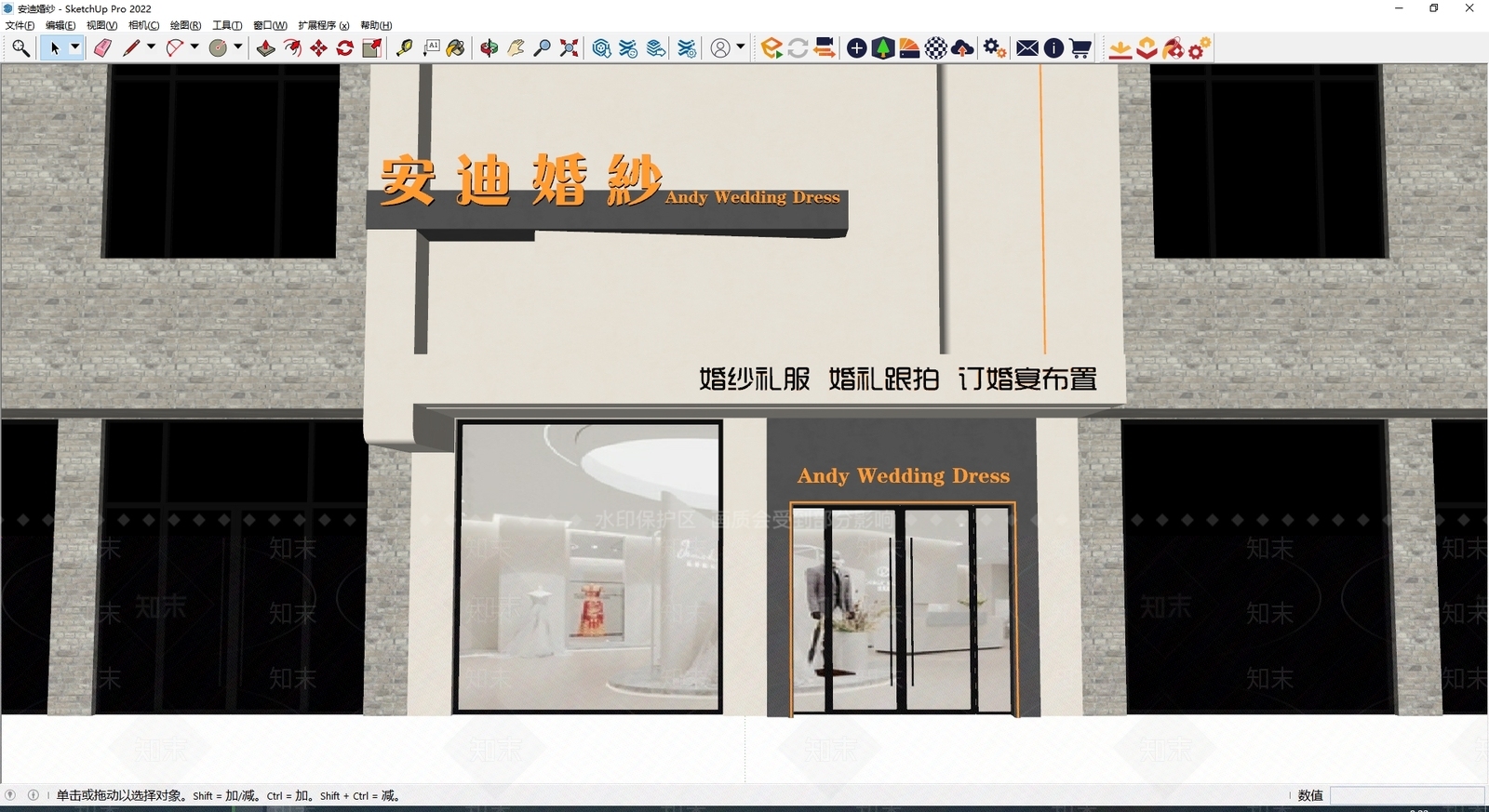Select the Arc drawing tool
This screenshot has width=1489, height=812.
click(x=174, y=48)
